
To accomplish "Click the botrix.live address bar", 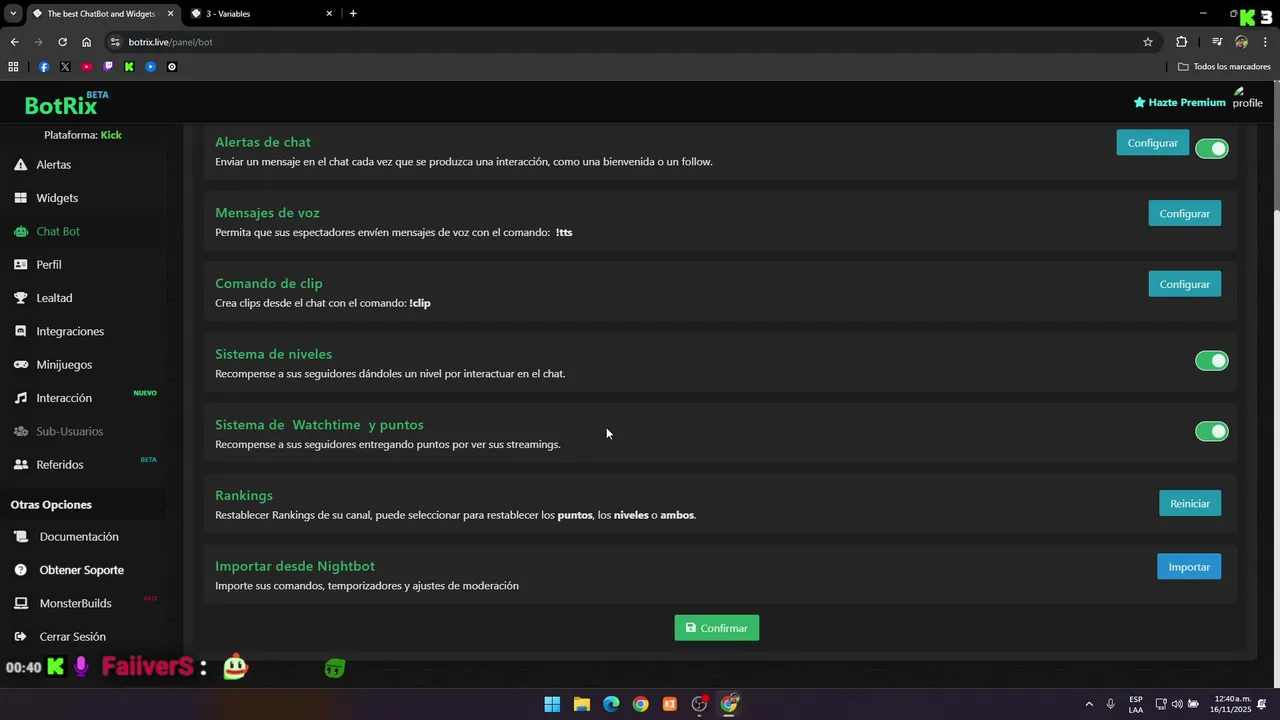I will pos(620,42).
